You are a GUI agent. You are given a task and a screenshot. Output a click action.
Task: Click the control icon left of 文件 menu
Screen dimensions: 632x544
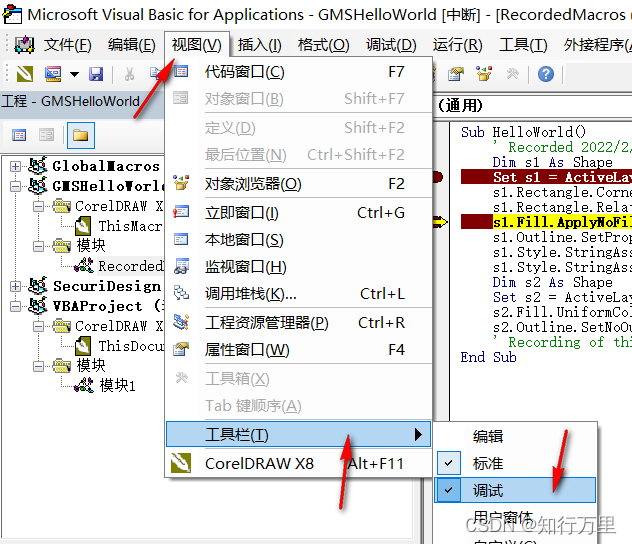point(25,45)
